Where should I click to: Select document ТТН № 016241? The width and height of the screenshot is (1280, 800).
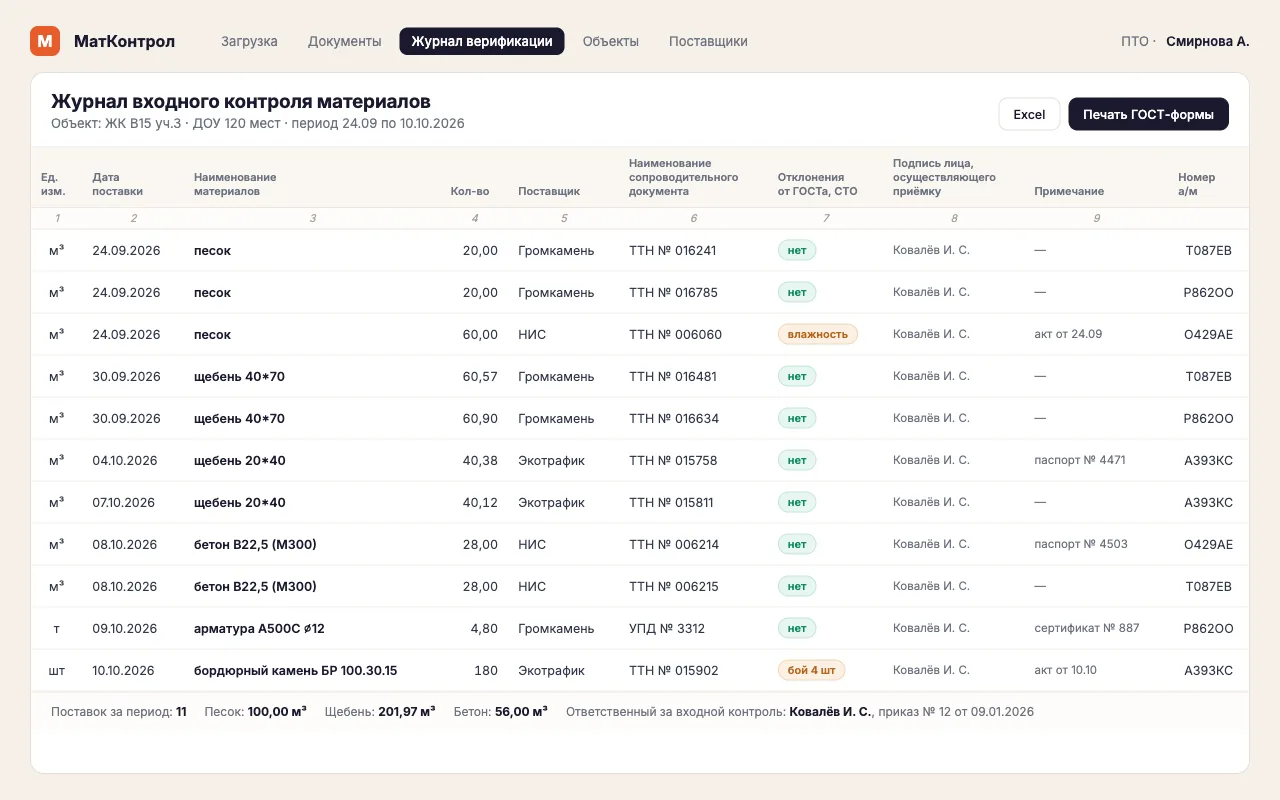point(672,250)
